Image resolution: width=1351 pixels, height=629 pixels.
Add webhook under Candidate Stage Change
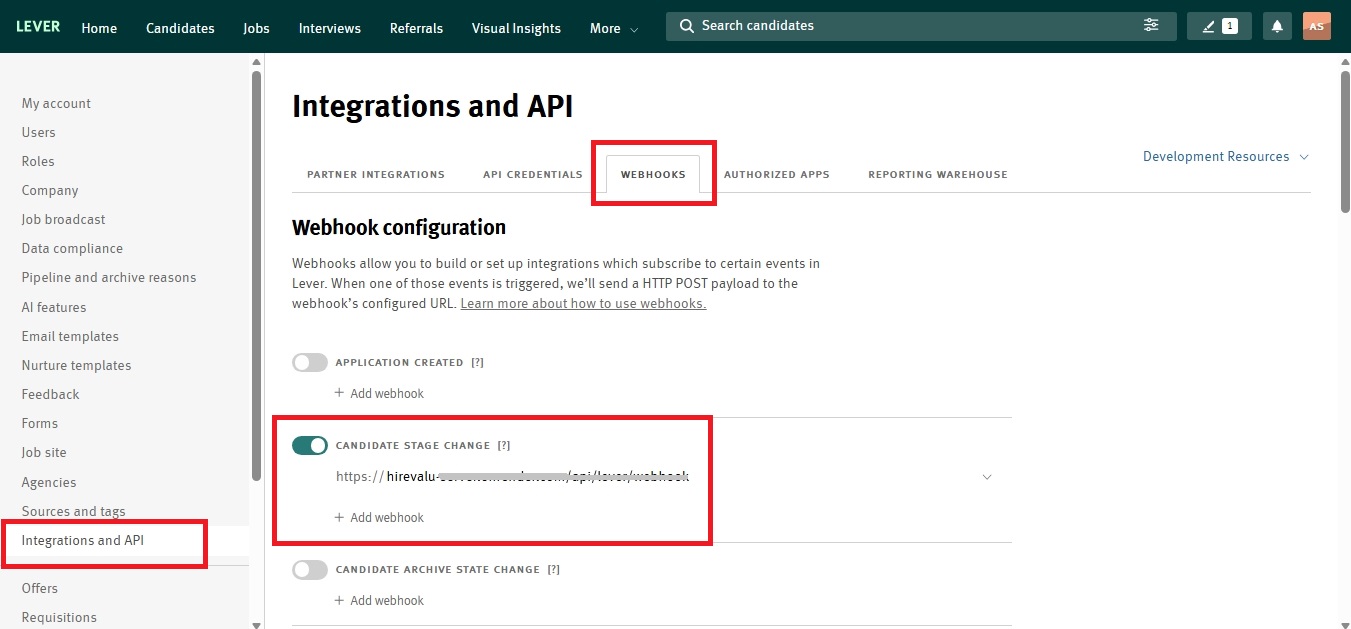tap(379, 517)
